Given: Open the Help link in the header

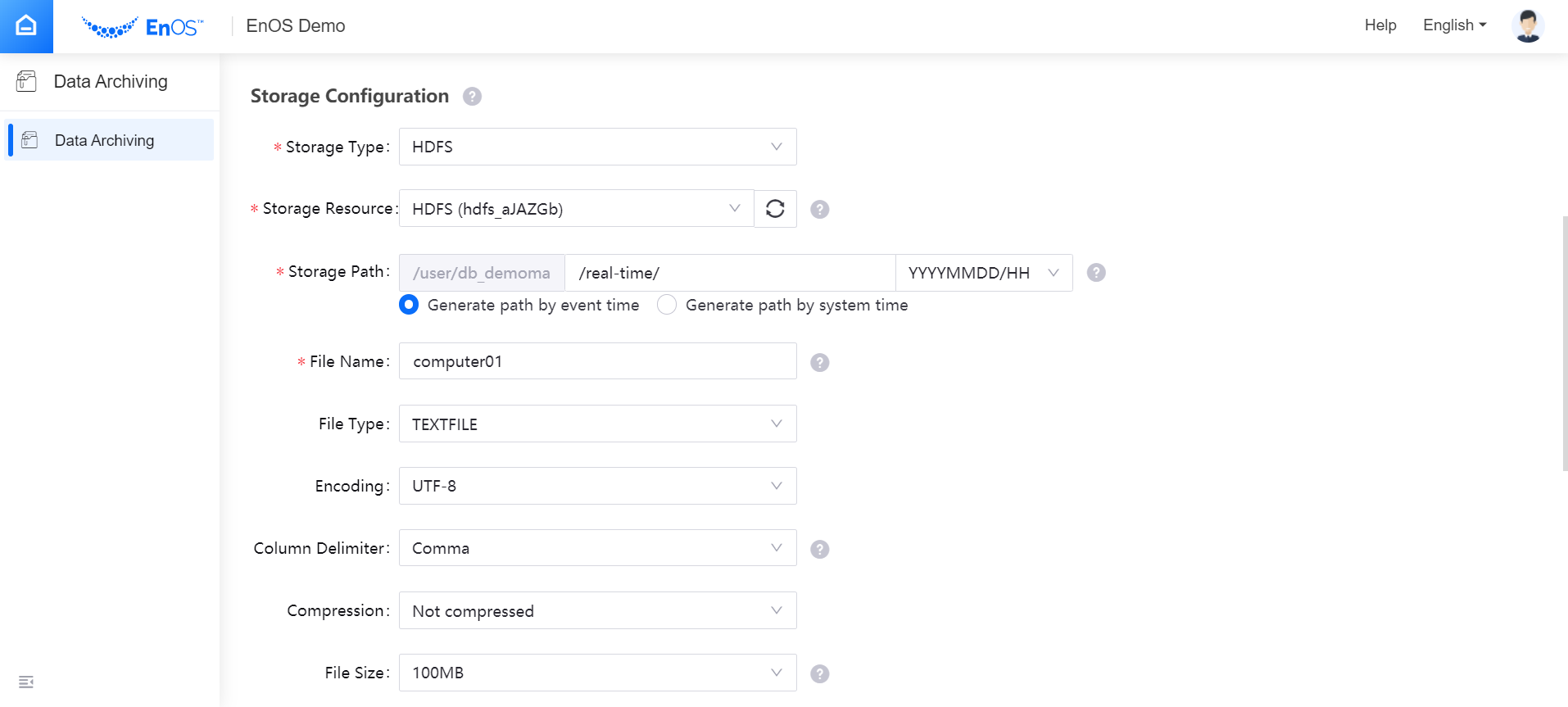Looking at the screenshot, I should click(1380, 25).
